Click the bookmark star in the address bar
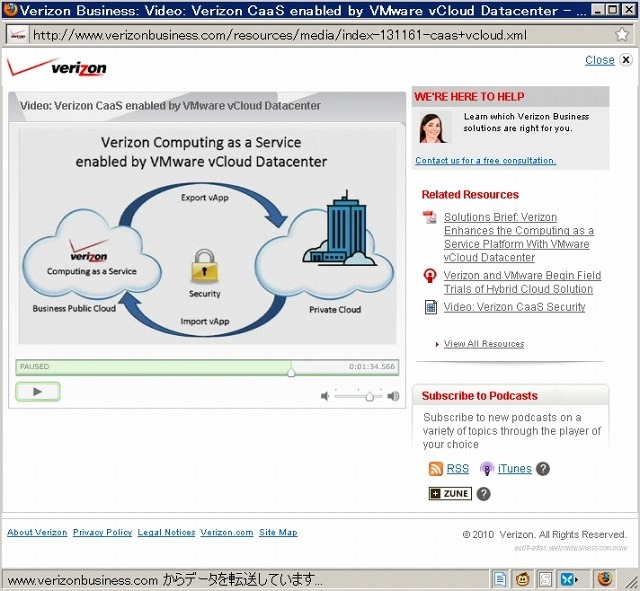 pyautogui.click(x=622, y=35)
